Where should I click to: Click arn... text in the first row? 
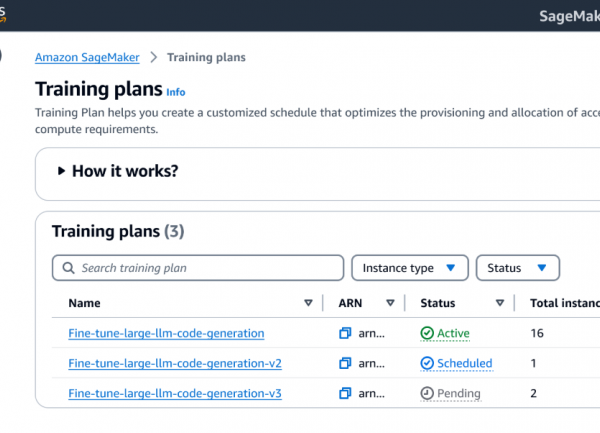point(372,334)
